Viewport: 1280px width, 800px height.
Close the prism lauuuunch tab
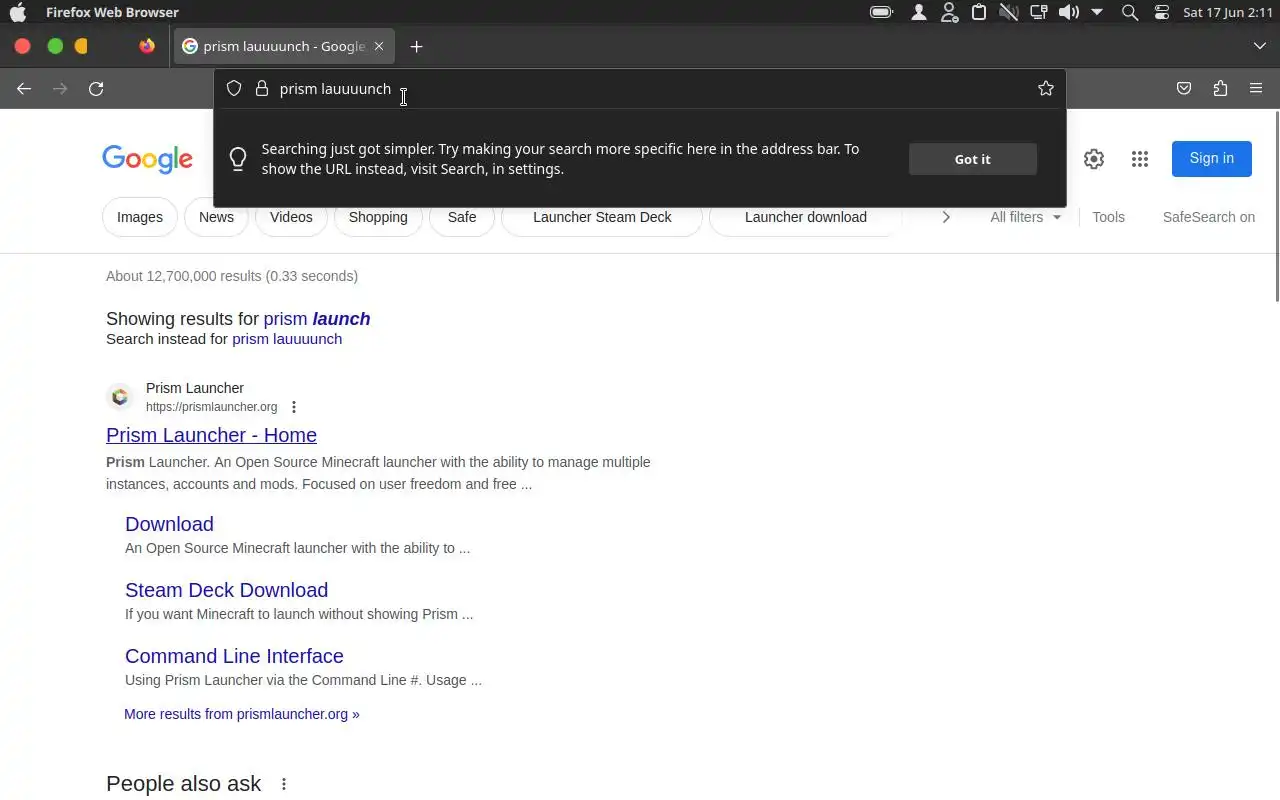click(x=379, y=46)
